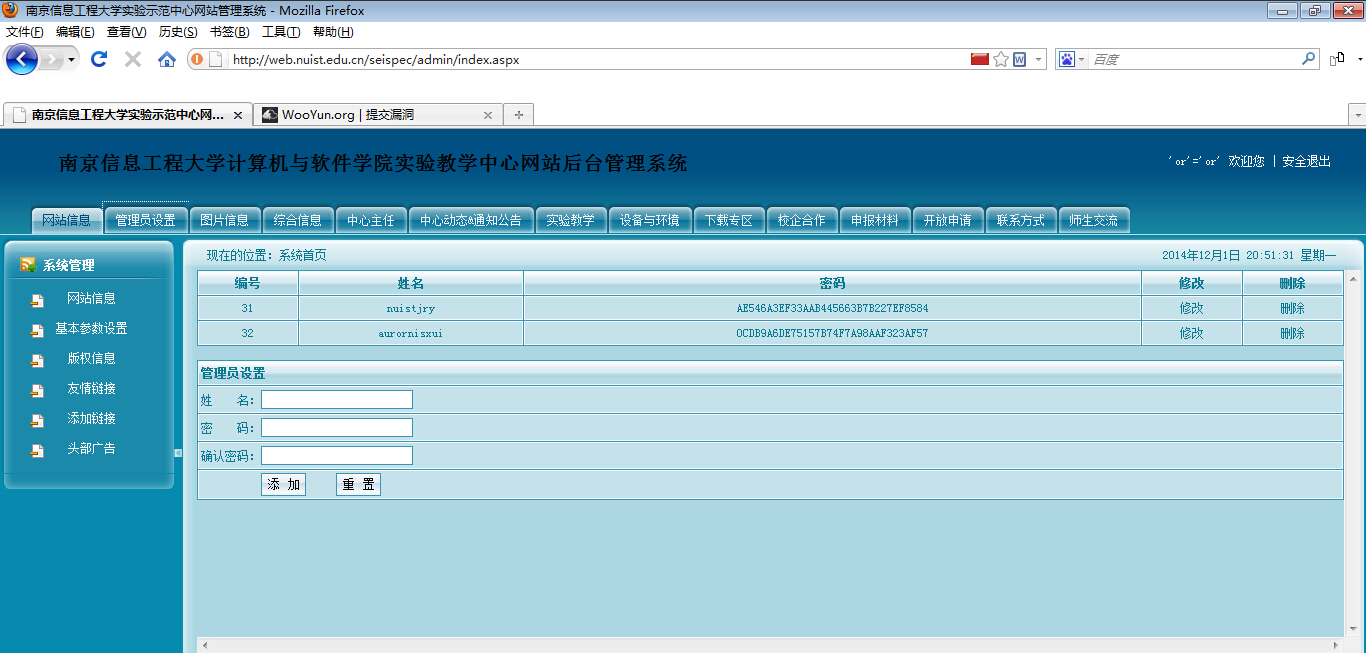The height and width of the screenshot is (653, 1366).
Task: Focus the 姓名 input field
Action: [337, 400]
